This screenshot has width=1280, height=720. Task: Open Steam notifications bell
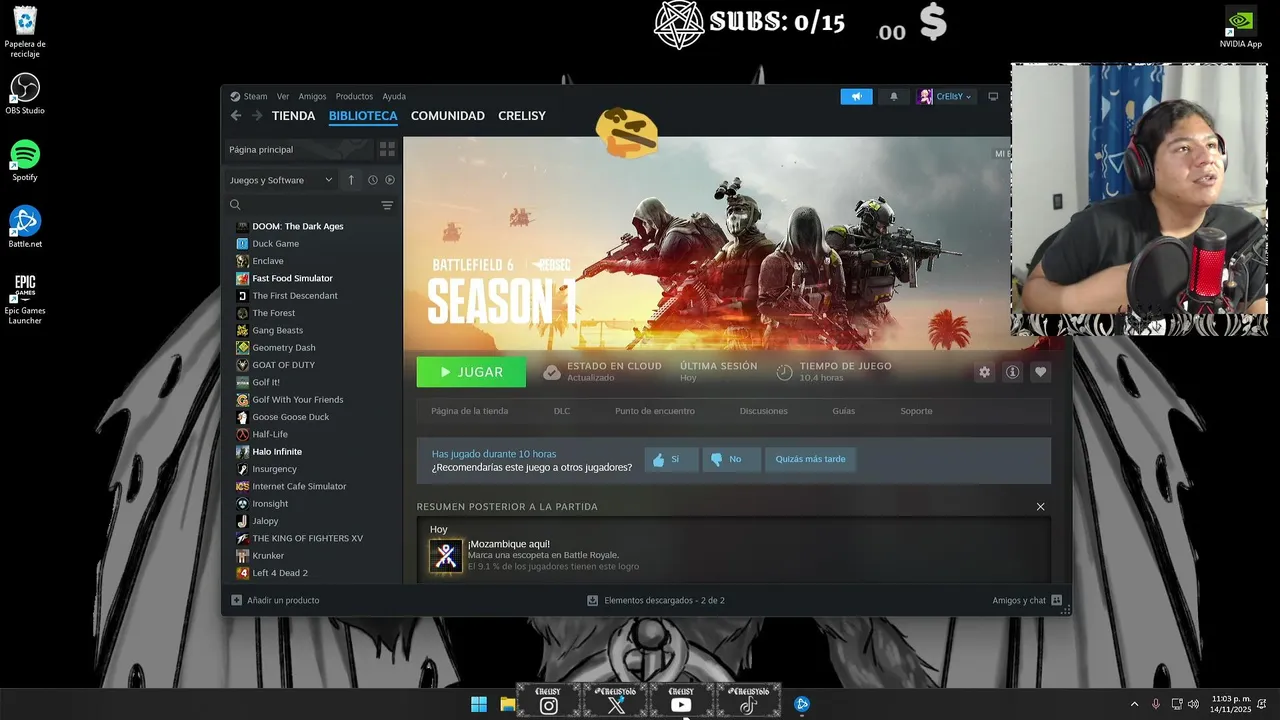tap(893, 96)
